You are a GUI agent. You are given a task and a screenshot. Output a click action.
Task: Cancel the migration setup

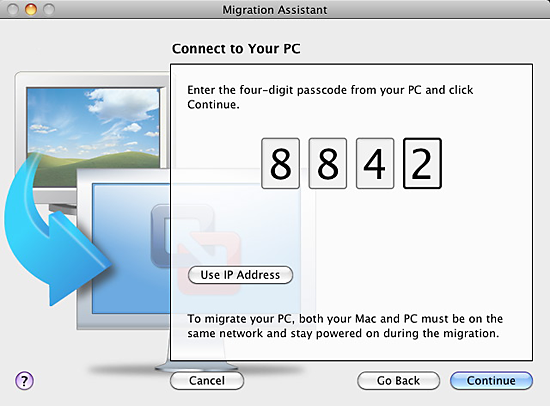tap(207, 381)
